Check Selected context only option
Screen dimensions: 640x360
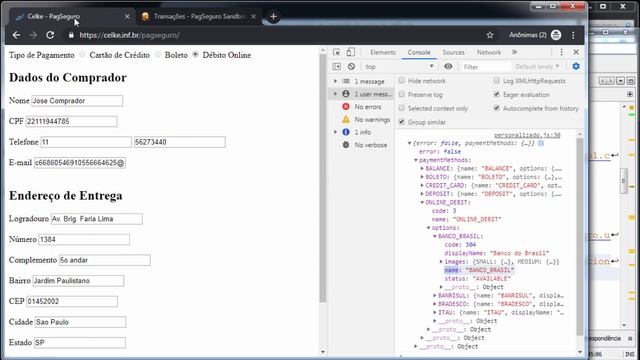(402, 108)
